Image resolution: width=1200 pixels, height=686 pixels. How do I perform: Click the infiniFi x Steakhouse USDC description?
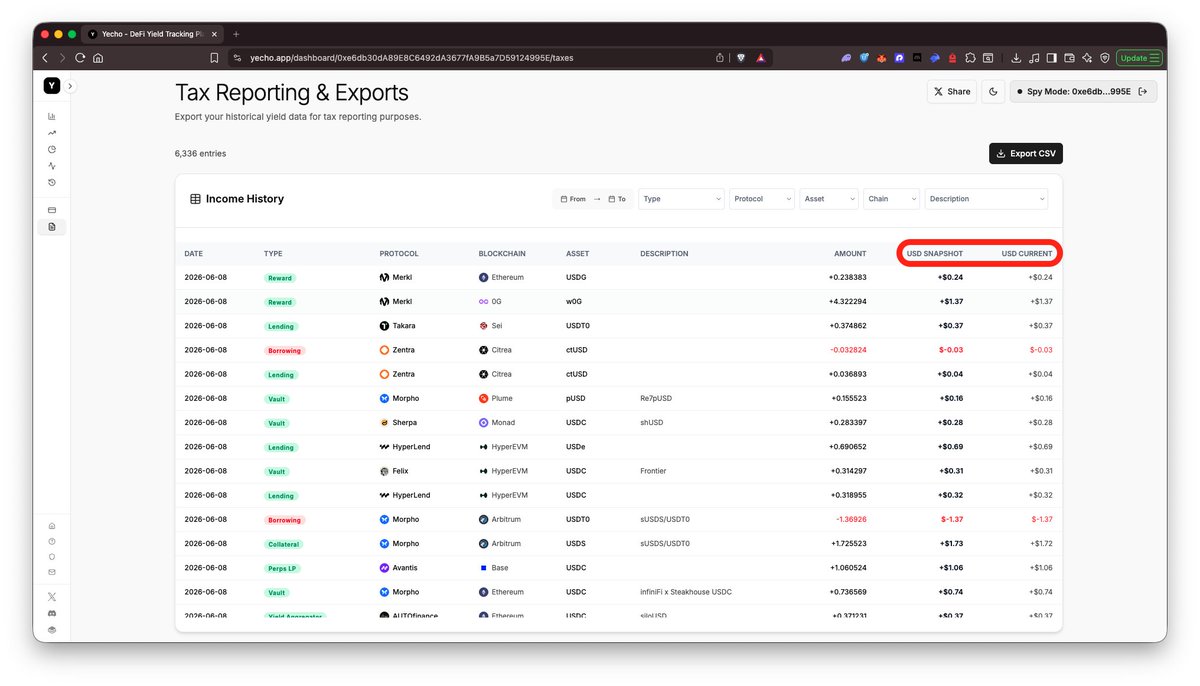point(686,592)
